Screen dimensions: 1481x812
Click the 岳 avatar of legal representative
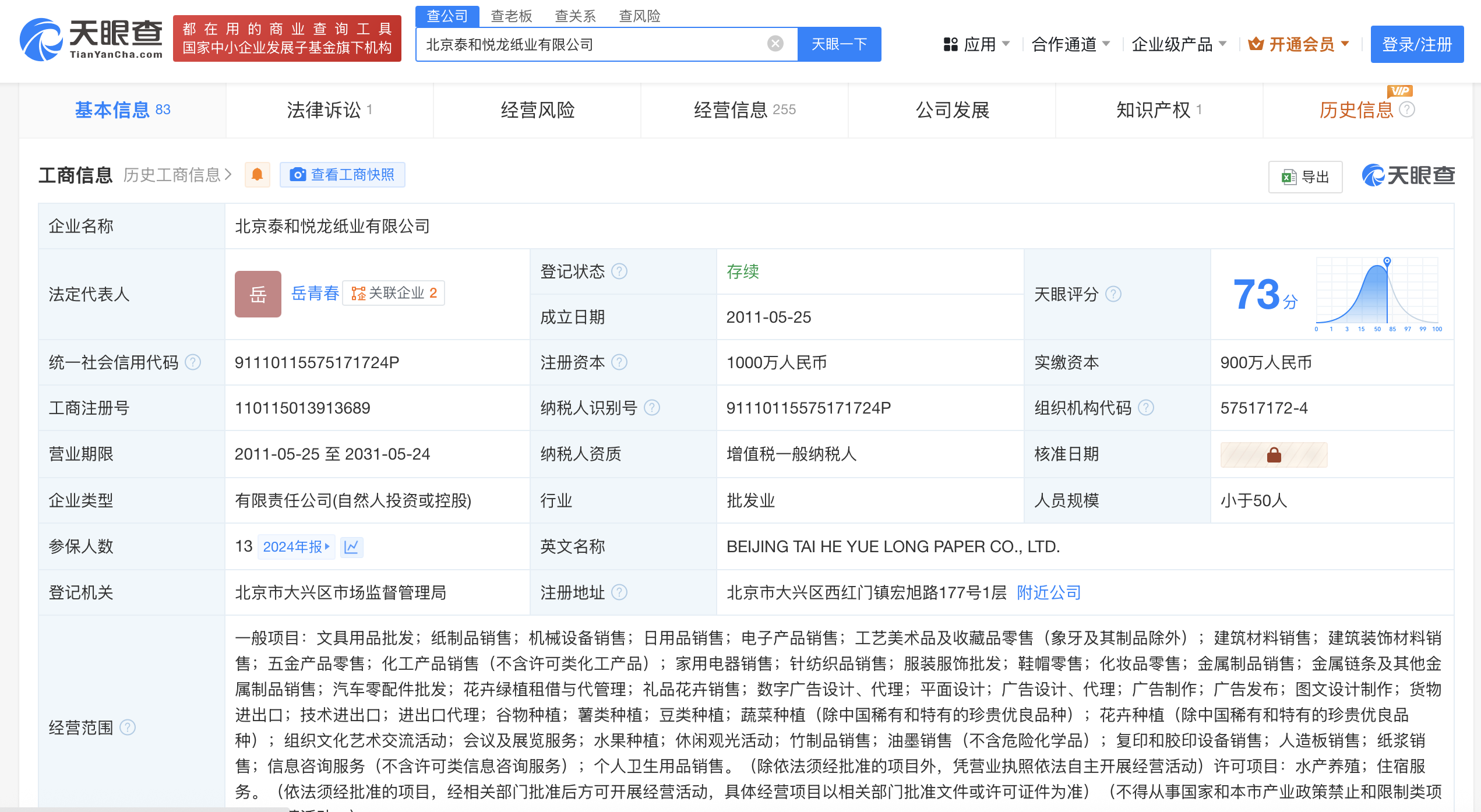click(x=258, y=294)
